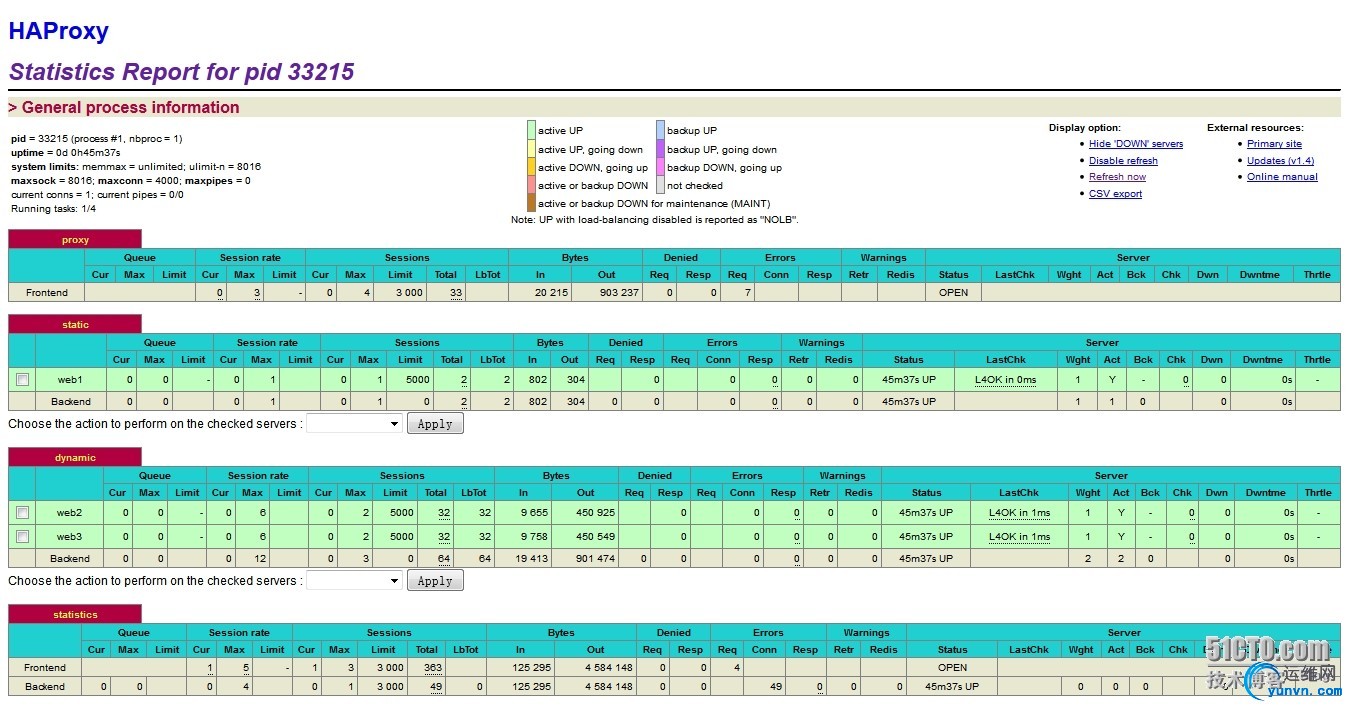Click web3 bytes in value 9 758
The width and height of the screenshot is (1349, 708).
tap(535, 537)
